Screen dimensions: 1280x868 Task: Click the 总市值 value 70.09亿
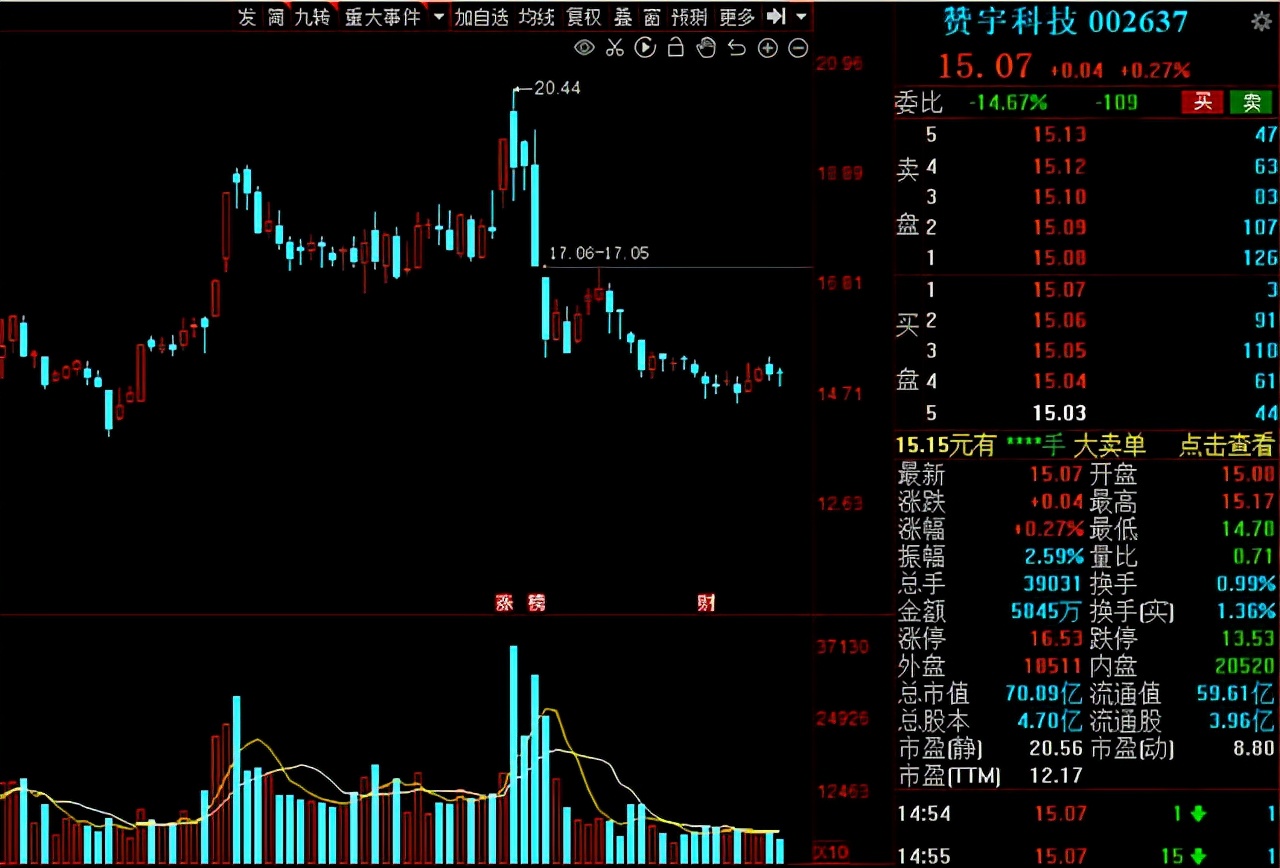(x=1044, y=693)
